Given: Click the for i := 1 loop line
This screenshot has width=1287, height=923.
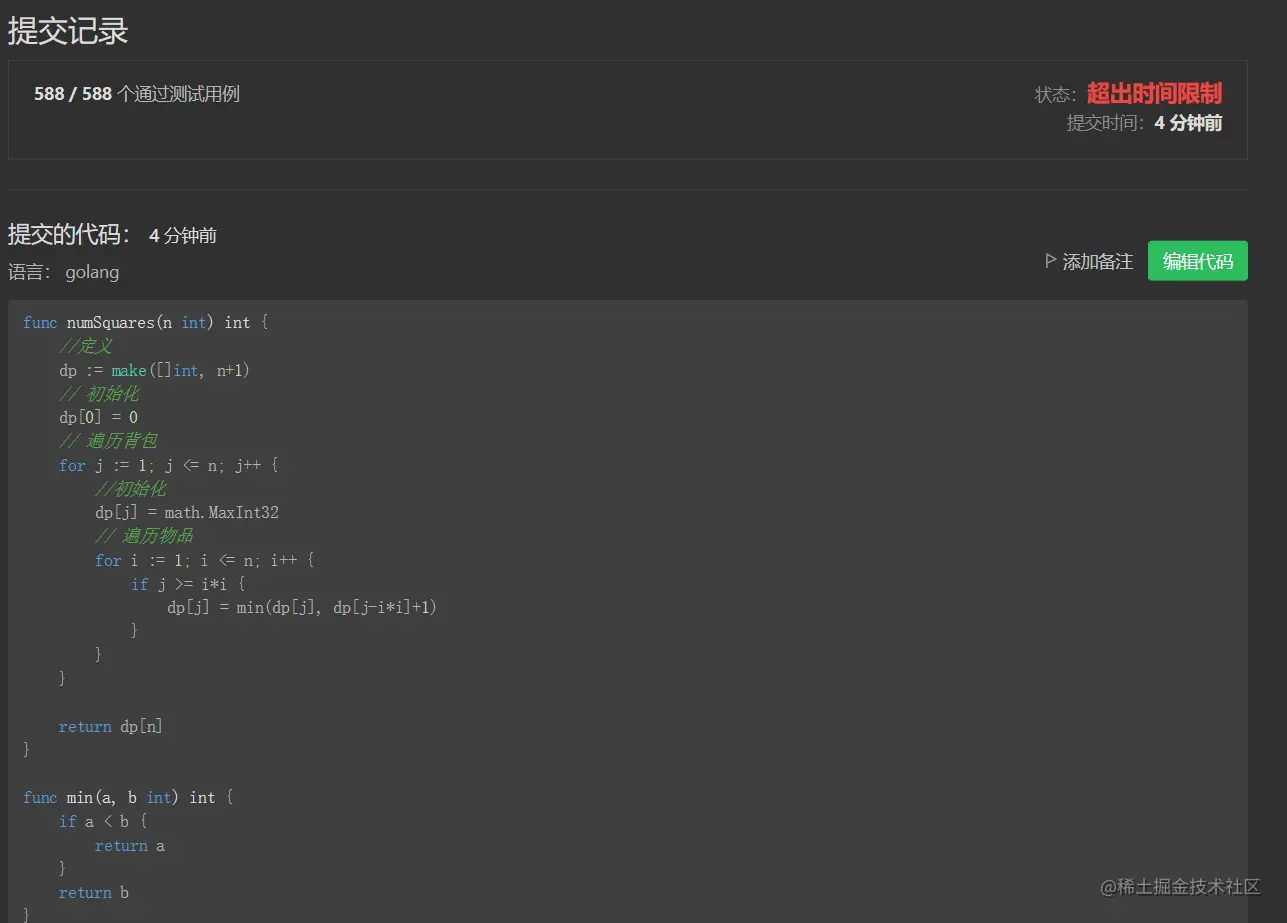Looking at the screenshot, I should [205, 560].
